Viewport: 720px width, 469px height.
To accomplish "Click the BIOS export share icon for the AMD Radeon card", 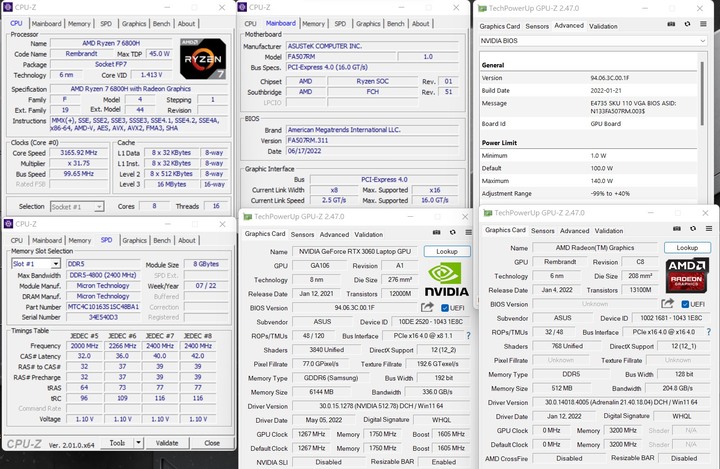I will [x=668, y=303].
